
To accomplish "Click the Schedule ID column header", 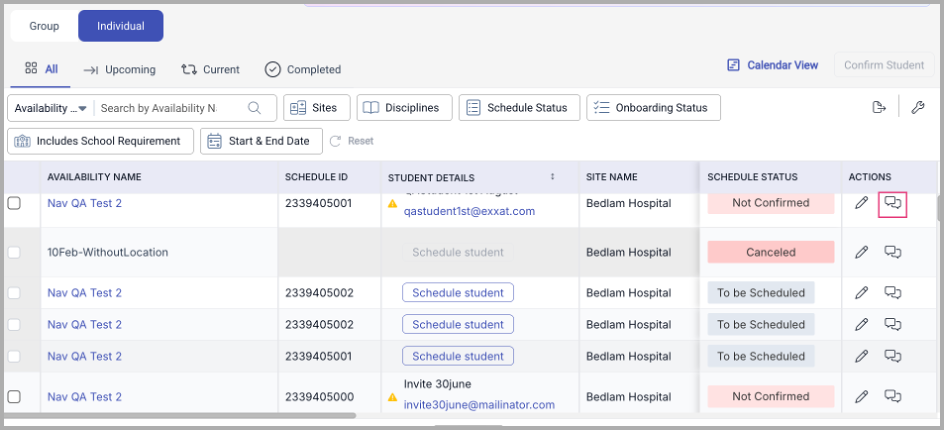I will click(x=316, y=177).
